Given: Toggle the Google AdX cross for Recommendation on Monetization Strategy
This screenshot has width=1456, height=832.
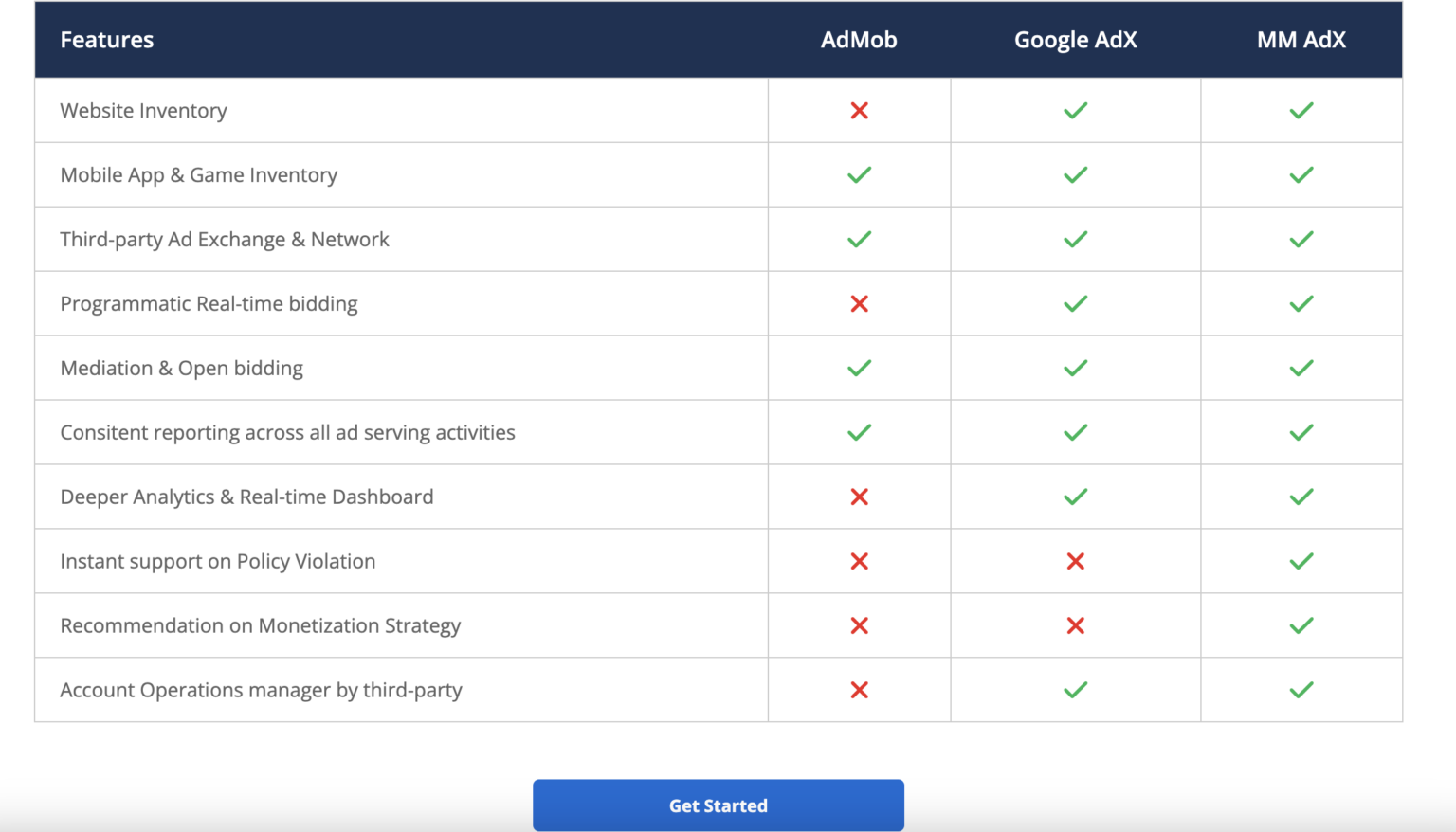Looking at the screenshot, I should coord(1075,625).
